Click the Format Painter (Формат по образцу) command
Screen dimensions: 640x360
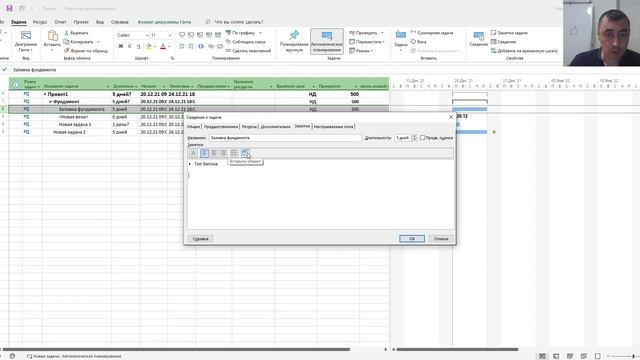86,51
